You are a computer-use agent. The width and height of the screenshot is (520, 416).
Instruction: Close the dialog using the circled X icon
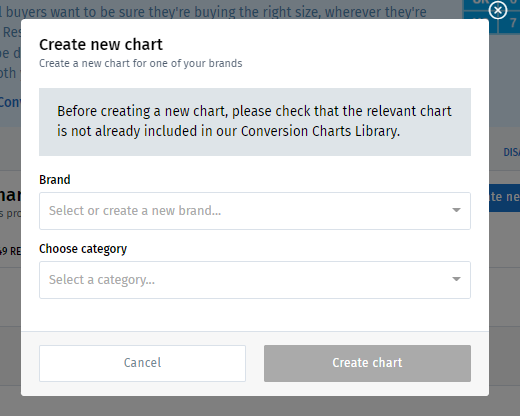pyautogui.click(x=498, y=10)
